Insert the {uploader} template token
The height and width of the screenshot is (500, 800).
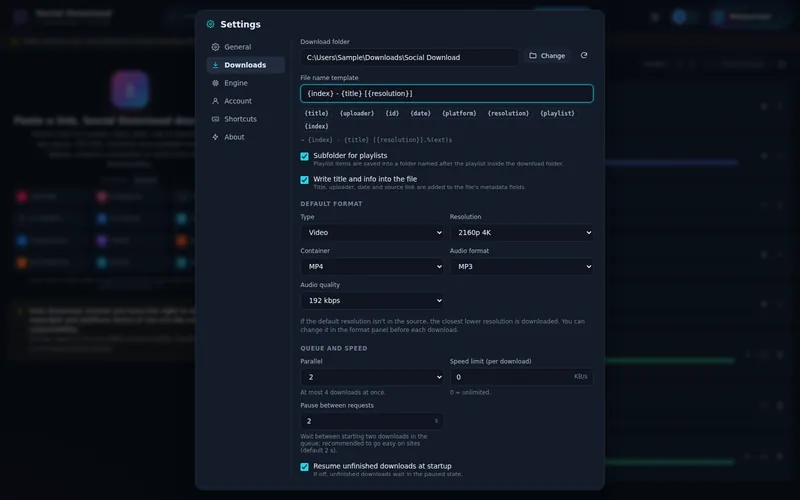point(357,113)
